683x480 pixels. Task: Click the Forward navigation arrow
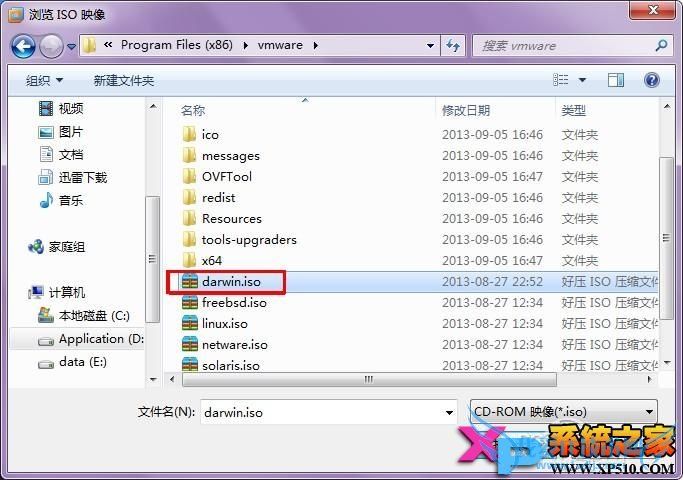51,46
